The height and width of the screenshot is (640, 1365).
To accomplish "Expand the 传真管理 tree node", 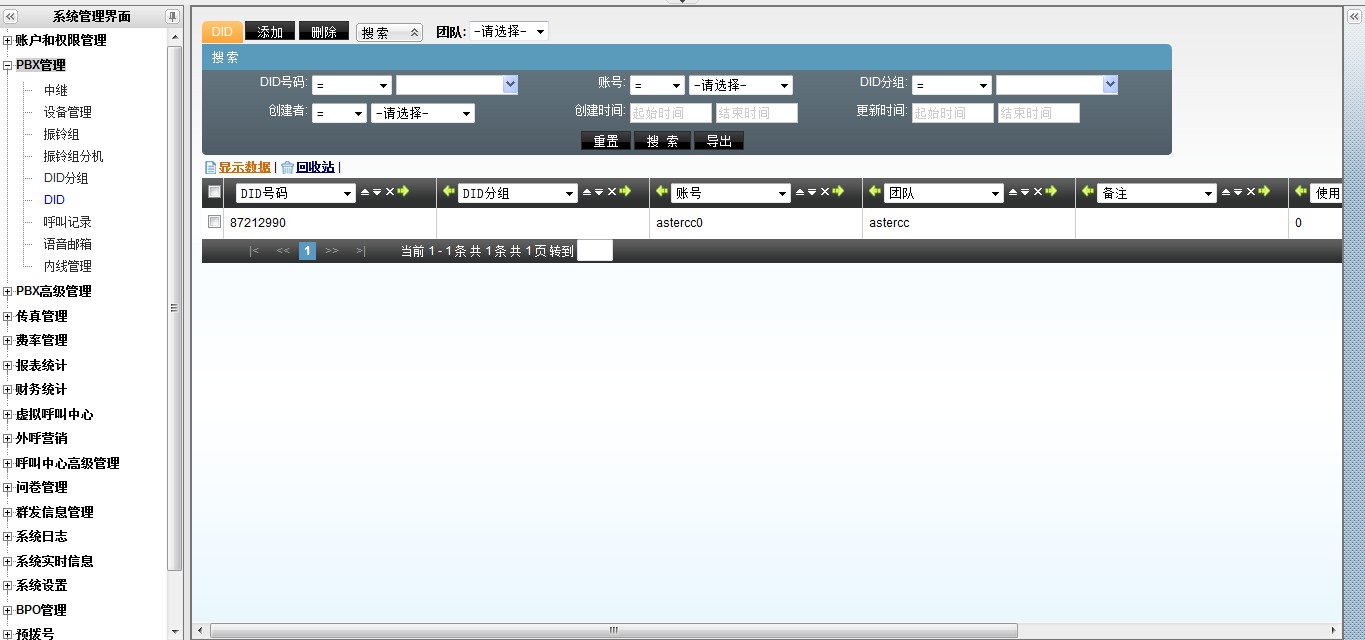I will (8, 316).
